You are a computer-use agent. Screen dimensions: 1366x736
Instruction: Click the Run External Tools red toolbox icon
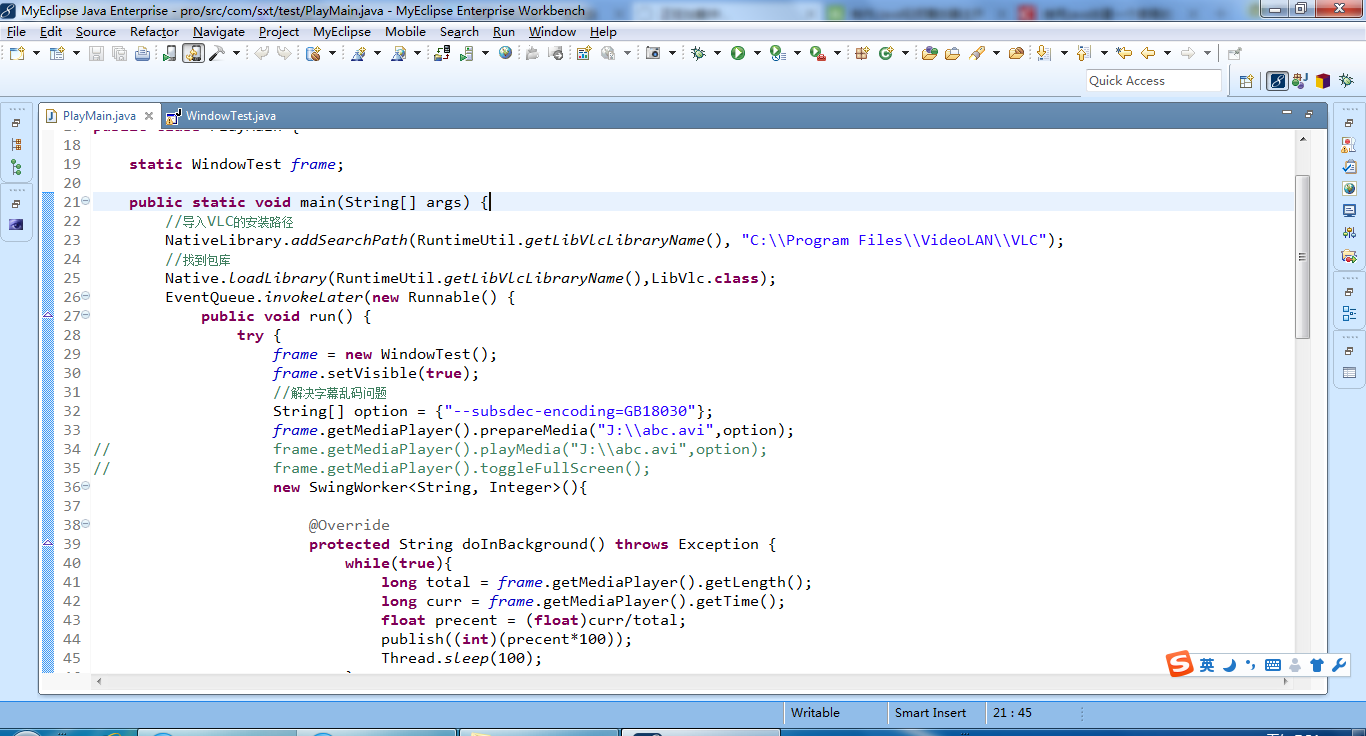(x=817, y=53)
